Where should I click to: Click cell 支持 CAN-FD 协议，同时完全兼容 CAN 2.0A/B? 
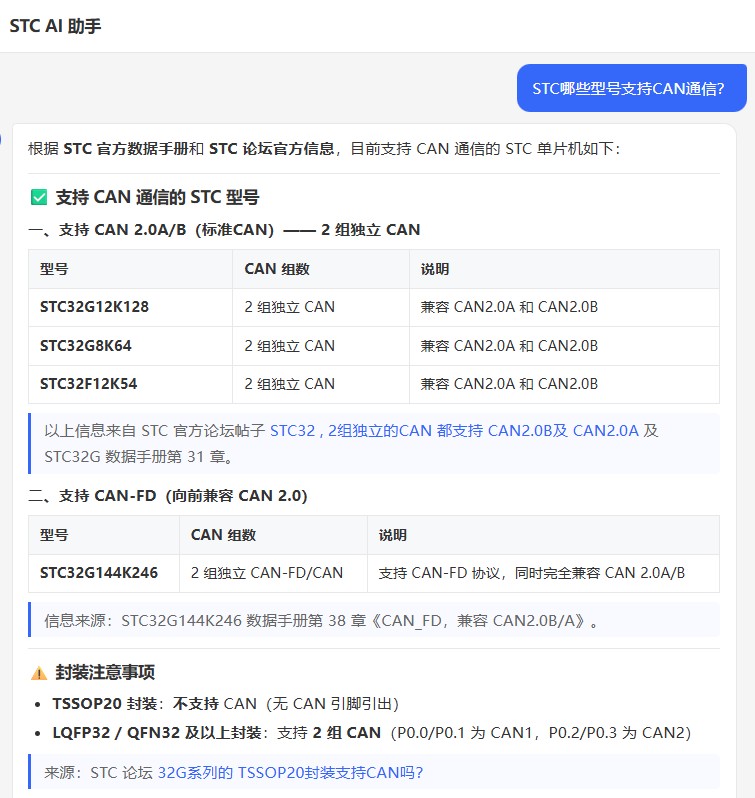543,573
